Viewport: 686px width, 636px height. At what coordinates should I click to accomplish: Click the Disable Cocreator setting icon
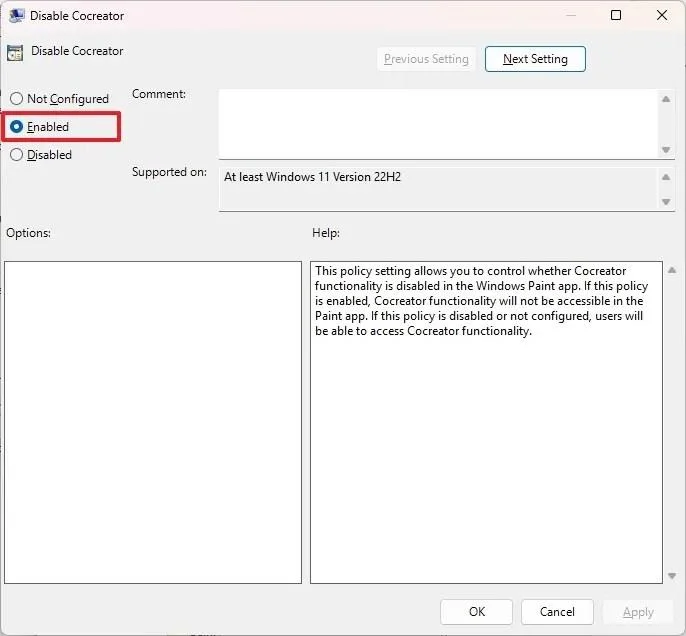coord(15,53)
